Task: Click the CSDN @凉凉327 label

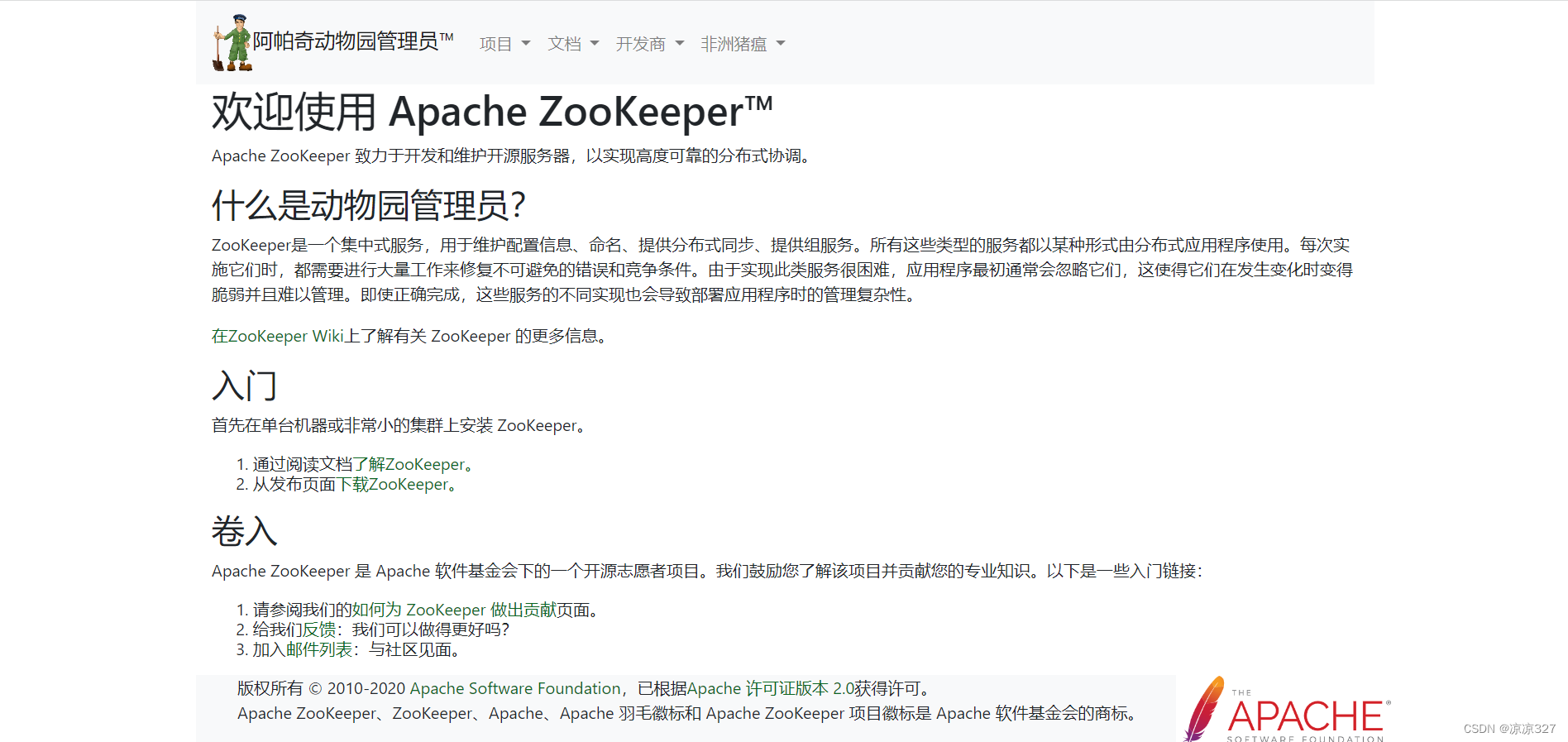Action: [1509, 729]
